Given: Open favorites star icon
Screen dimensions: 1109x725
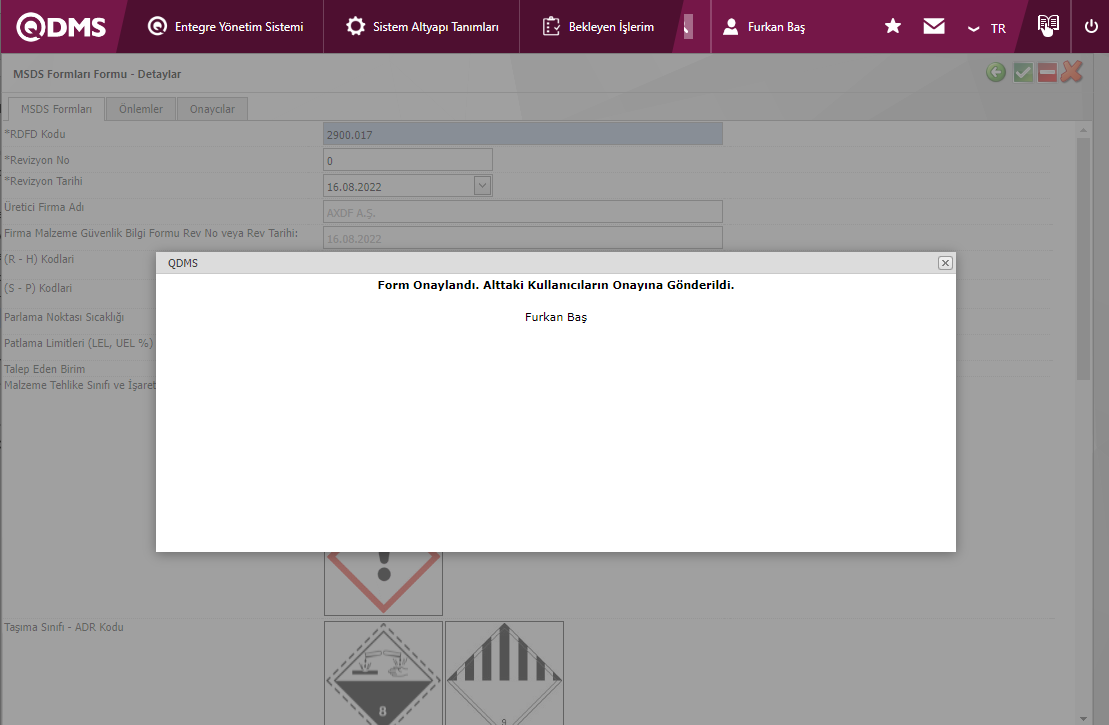Looking at the screenshot, I should 893,26.
